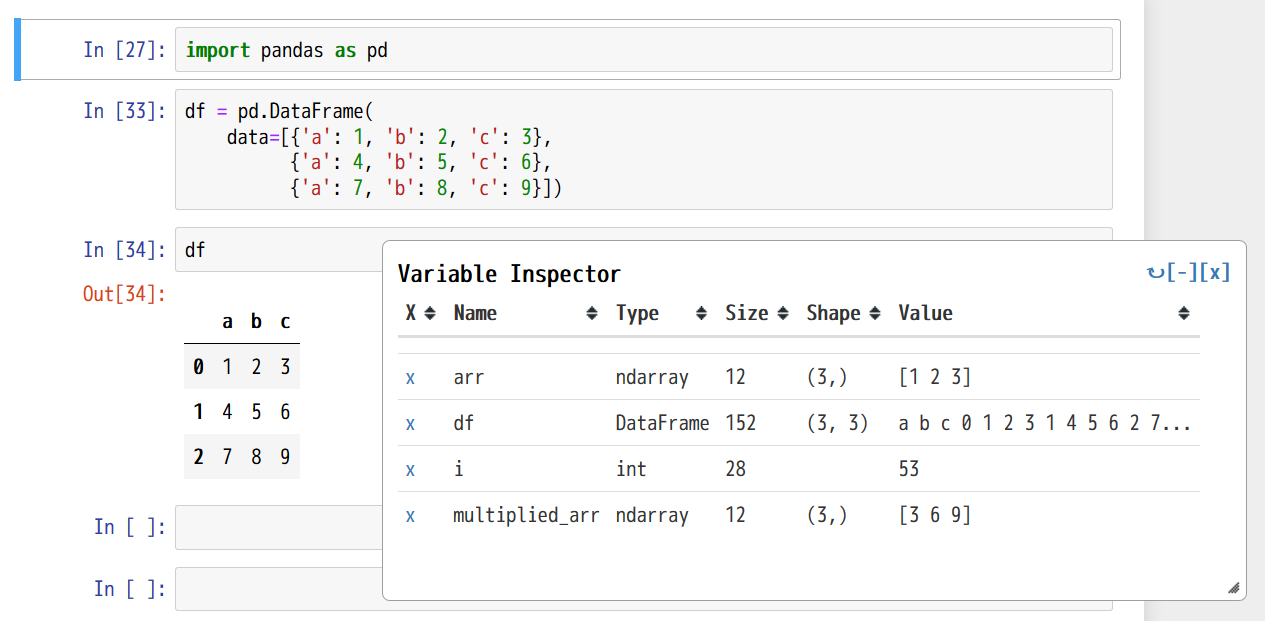This screenshot has height=621, width=1265.
Task: Delete the arr variable
Action: (x=410, y=378)
